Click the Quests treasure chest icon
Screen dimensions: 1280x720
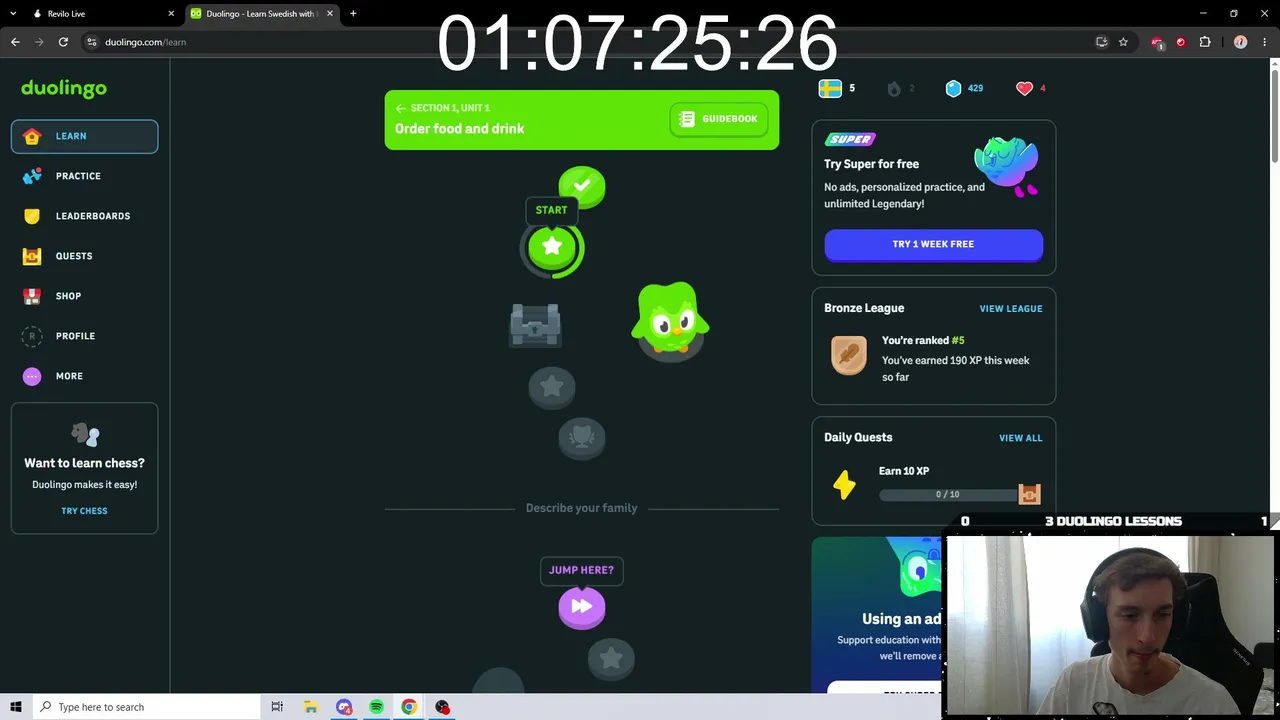(32, 256)
